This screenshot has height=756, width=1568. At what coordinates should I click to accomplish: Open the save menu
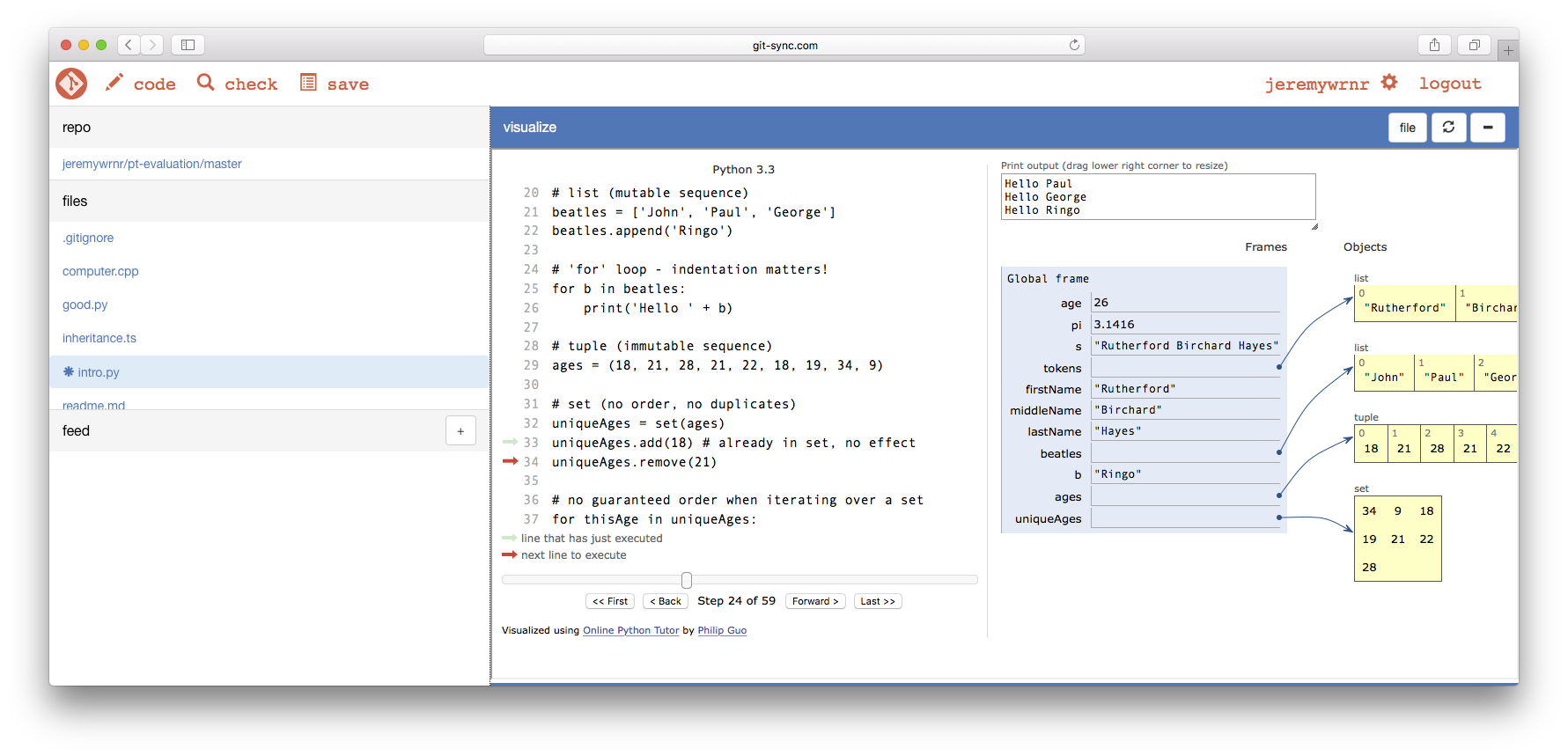pos(348,84)
